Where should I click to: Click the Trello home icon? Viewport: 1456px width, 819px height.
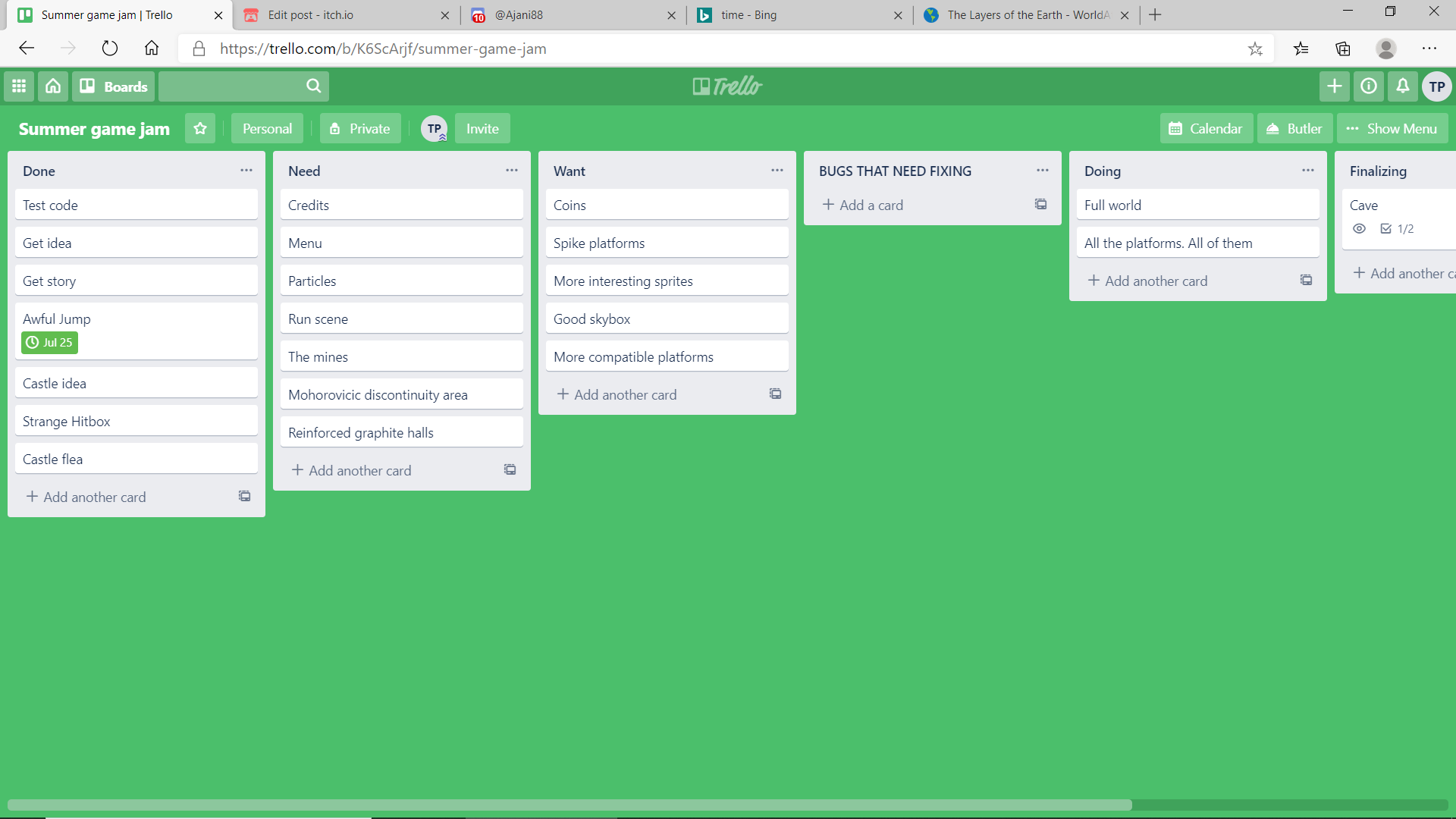(x=53, y=86)
